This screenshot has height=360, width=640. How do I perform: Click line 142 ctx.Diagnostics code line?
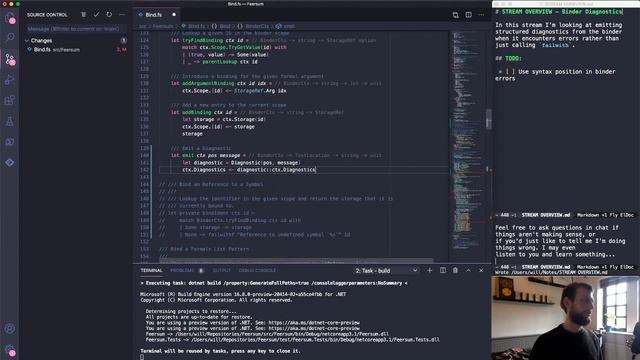249,170
